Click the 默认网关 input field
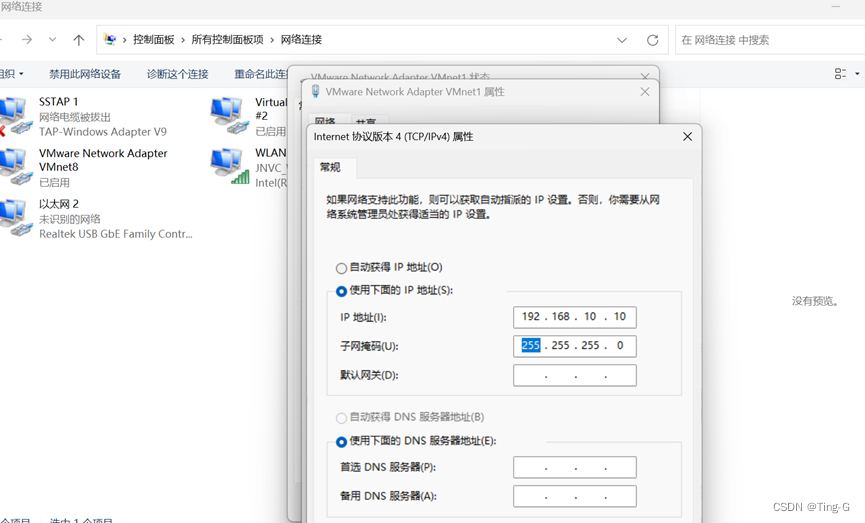 pos(574,375)
